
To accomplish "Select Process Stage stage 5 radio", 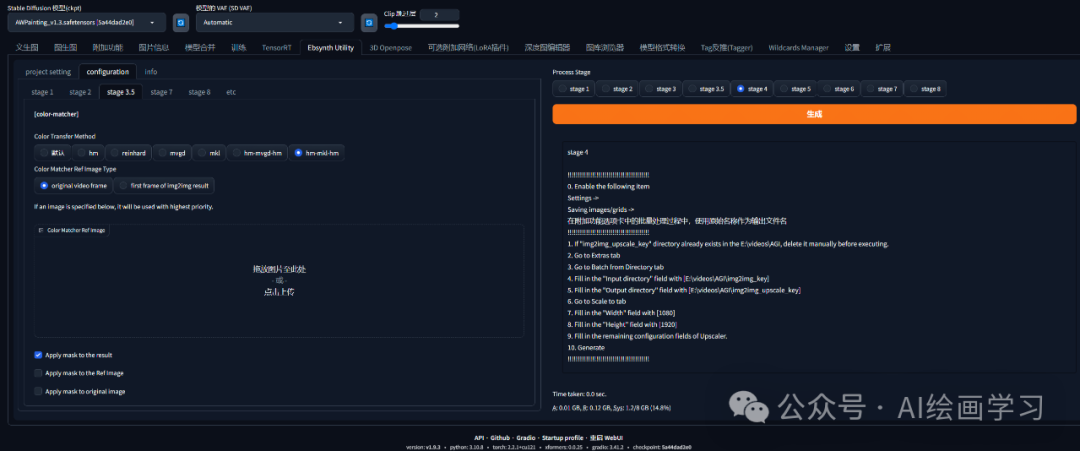I will tap(795, 89).
